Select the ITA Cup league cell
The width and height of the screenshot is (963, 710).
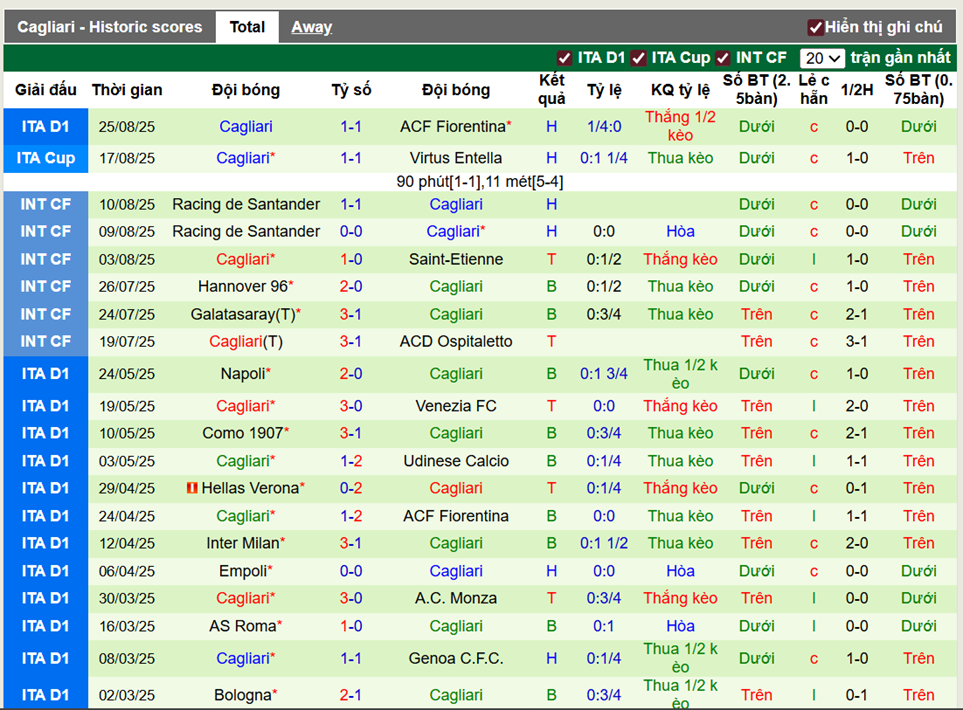(x=45, y=158)
